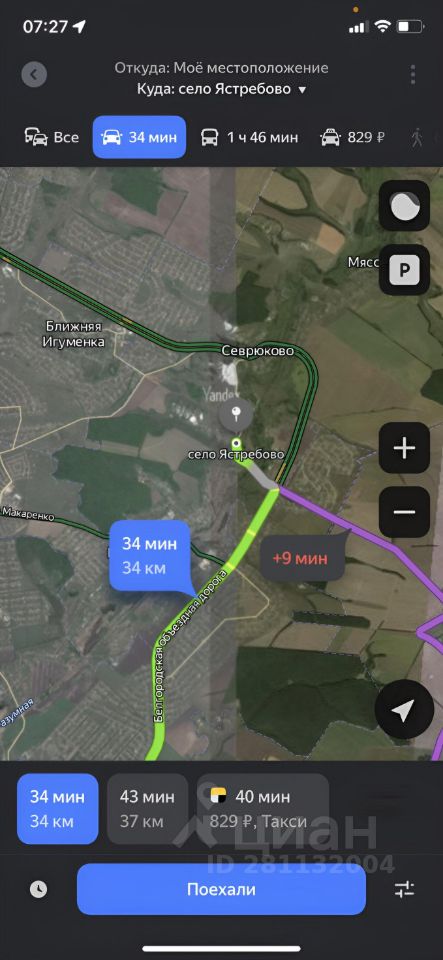The height and width of the screenshot is (960, 443).
Task: Center map on my location arrow
Action: coord(404,710)
